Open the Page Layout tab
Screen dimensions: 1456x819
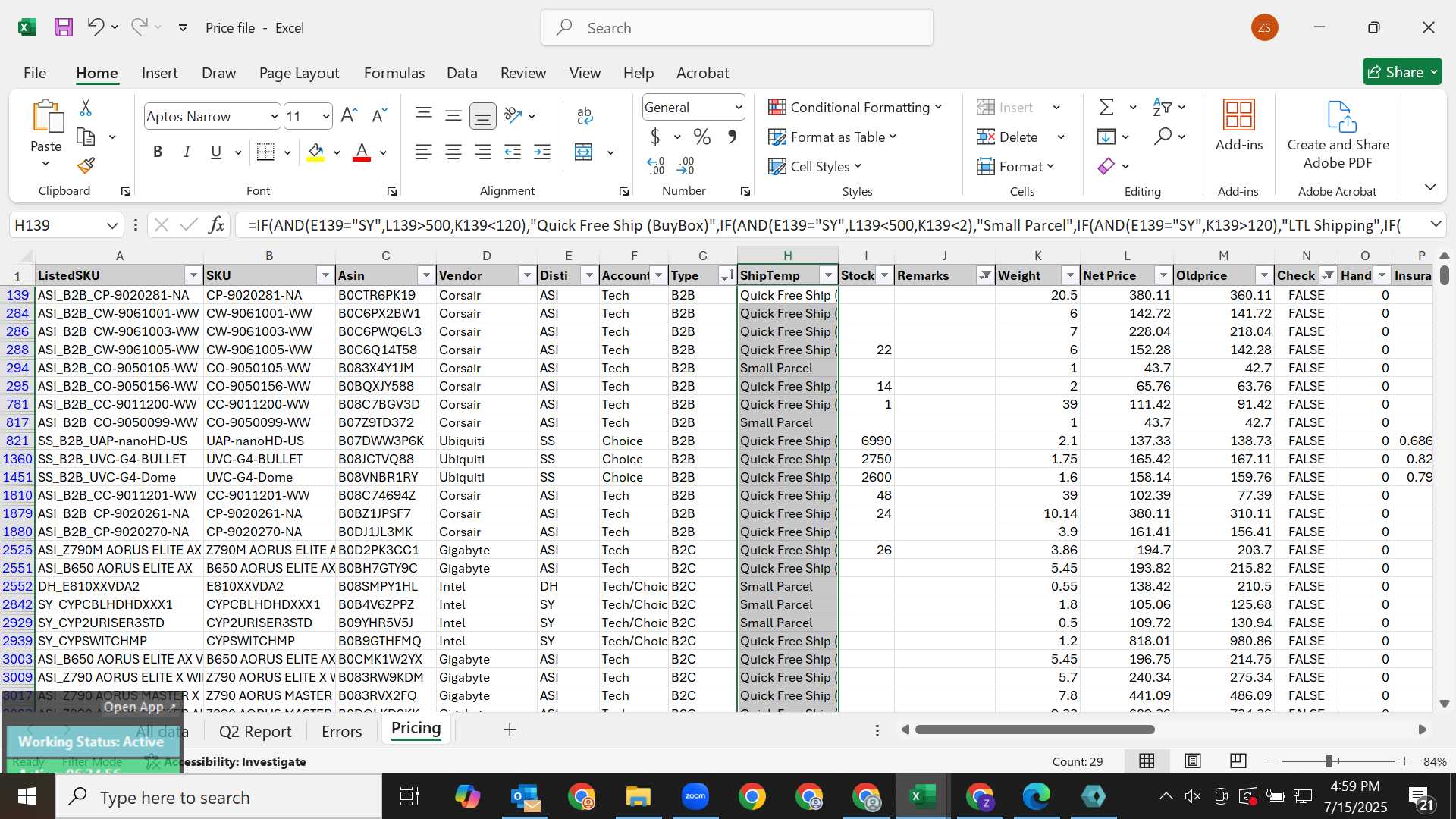coord(299,73)
